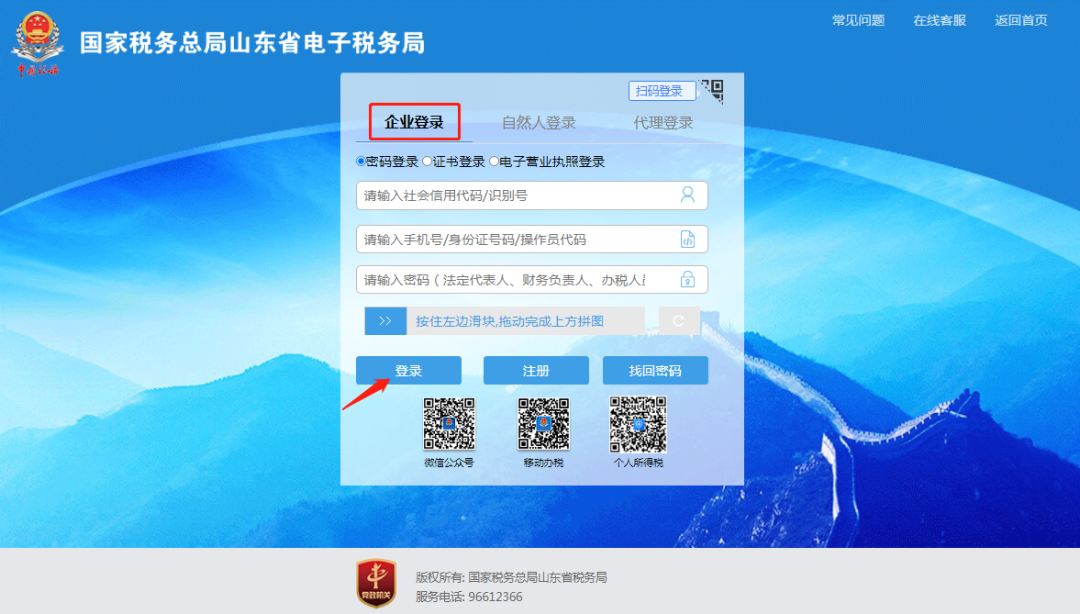Click the 找回密码 button

pyautogui.click(x=655, y=371)
